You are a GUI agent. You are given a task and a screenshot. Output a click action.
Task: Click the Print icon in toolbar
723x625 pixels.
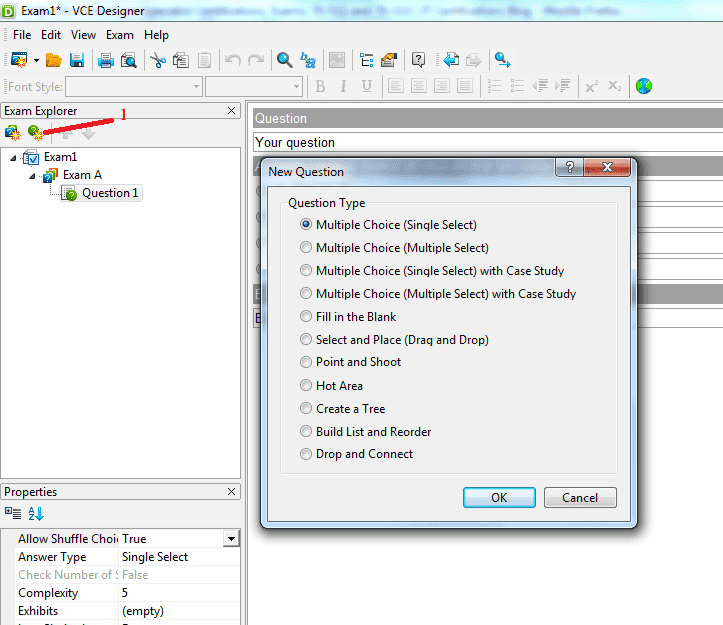click(106, 60)
